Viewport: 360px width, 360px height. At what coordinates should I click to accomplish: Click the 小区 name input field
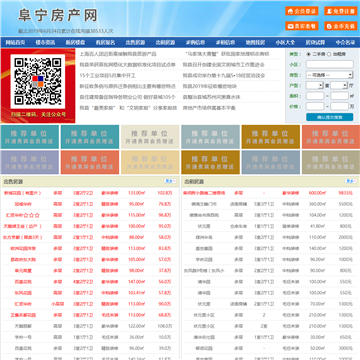click(330, 64)
